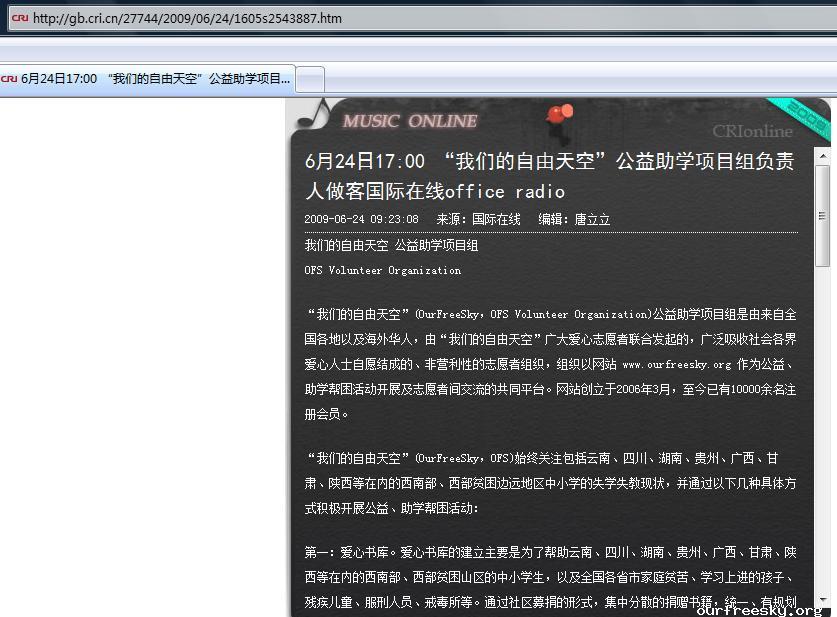837x617 pixels.
Task: Click the publish date 2009-06-24 09:23:08
Action: point(361,219)
